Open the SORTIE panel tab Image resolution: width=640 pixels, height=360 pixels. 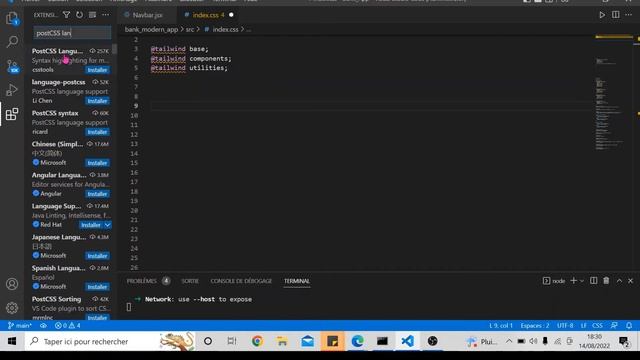(190, 281)
